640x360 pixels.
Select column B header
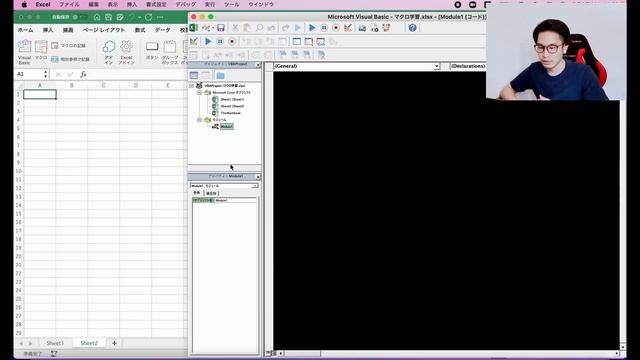click(71, 85)
